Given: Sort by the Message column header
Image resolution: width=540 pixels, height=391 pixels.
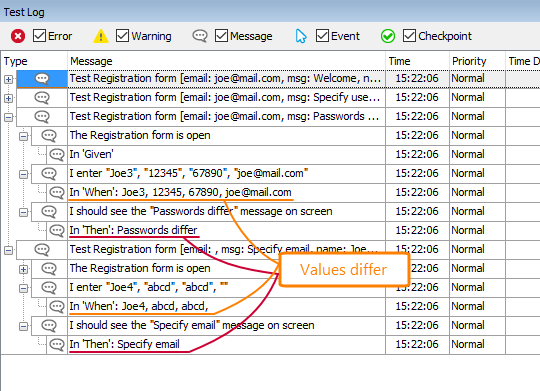Looking at the screenshot, I should tap(227, 61).
